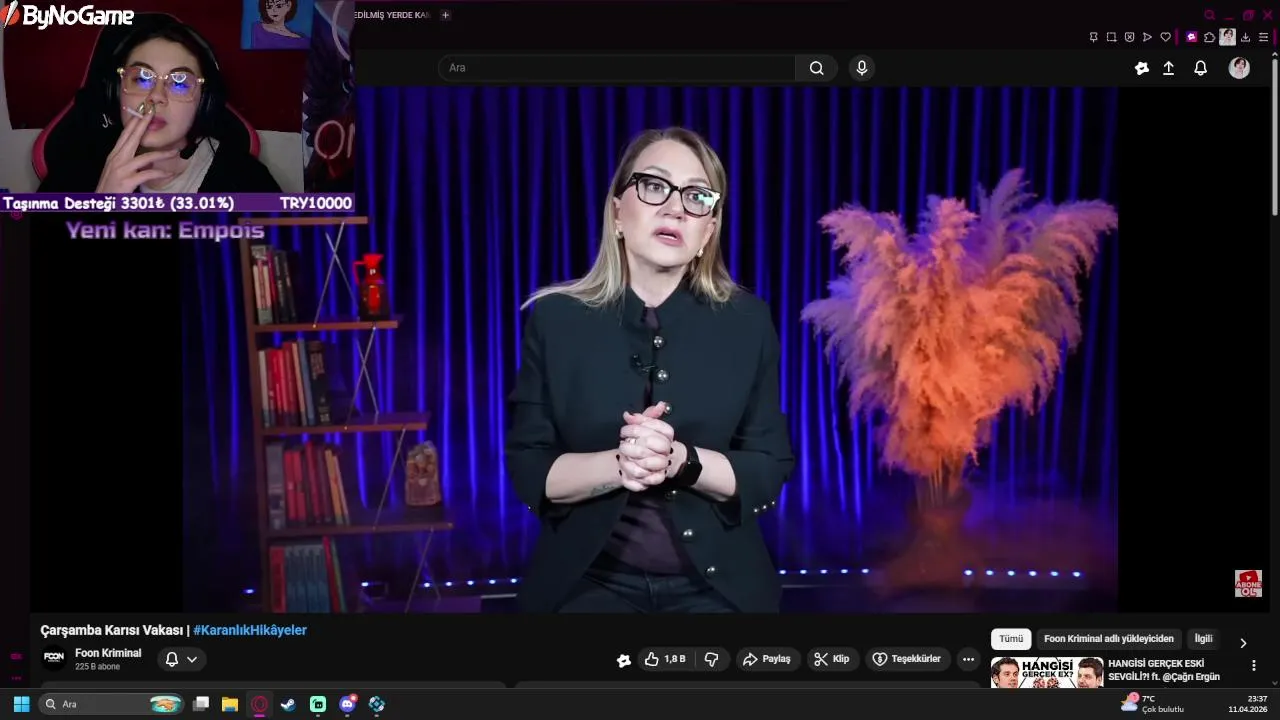Create a clip with the Klip button
1280x720 pixels.
coord(831,659)
